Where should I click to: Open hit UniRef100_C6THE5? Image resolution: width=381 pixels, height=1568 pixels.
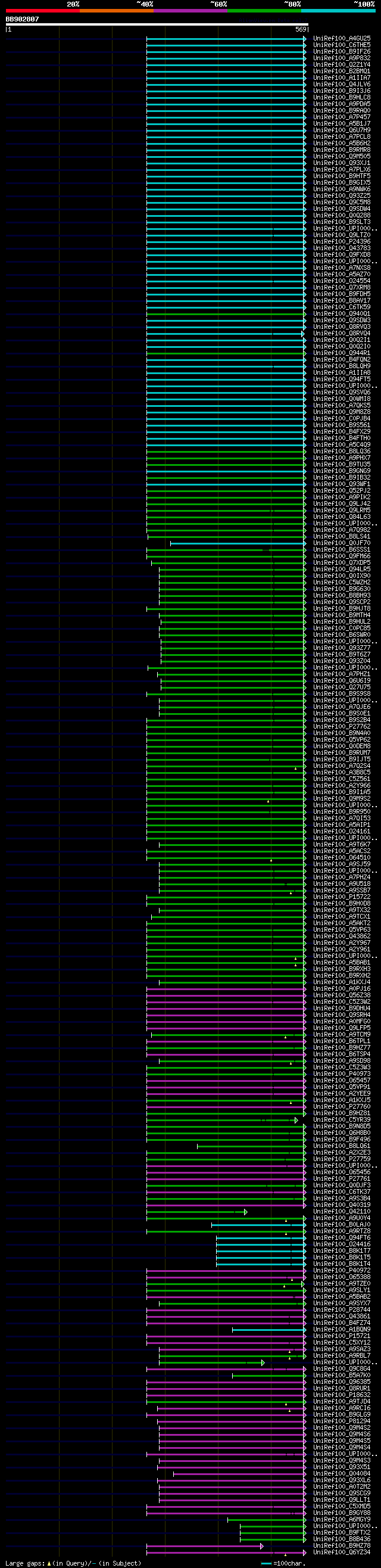click(x=342, y=45)
